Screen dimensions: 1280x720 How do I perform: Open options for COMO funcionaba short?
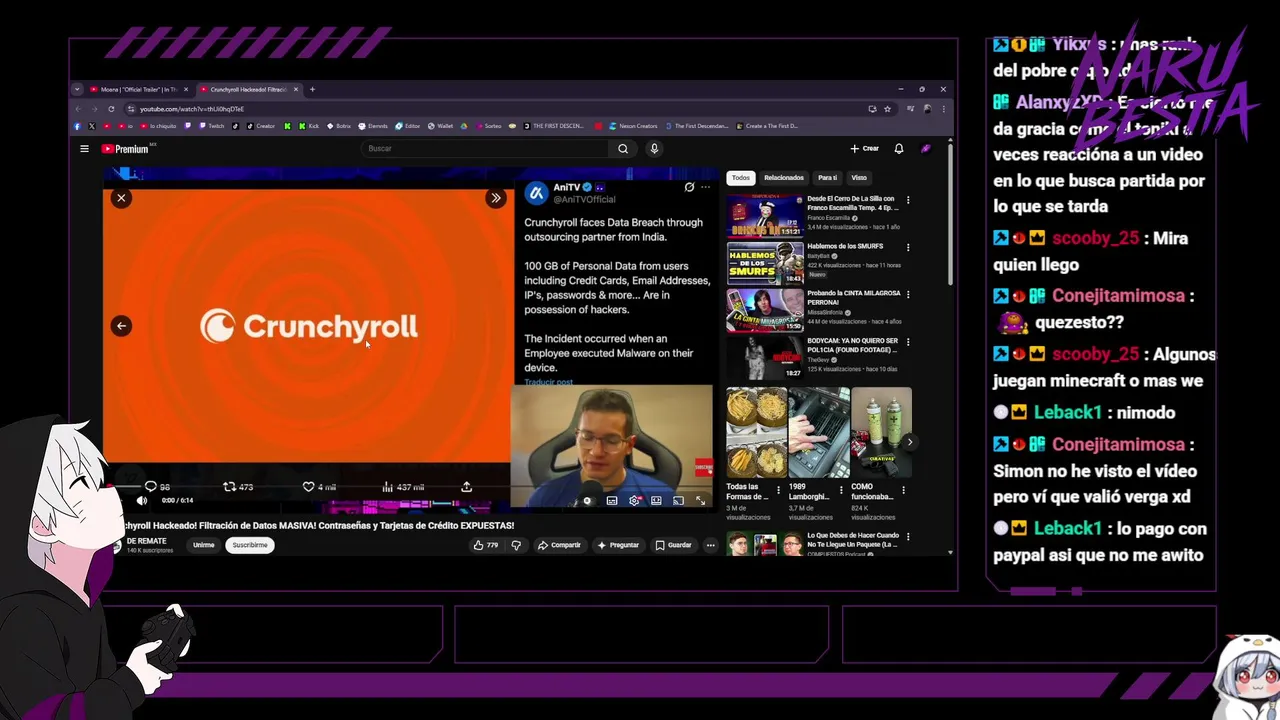903,490
